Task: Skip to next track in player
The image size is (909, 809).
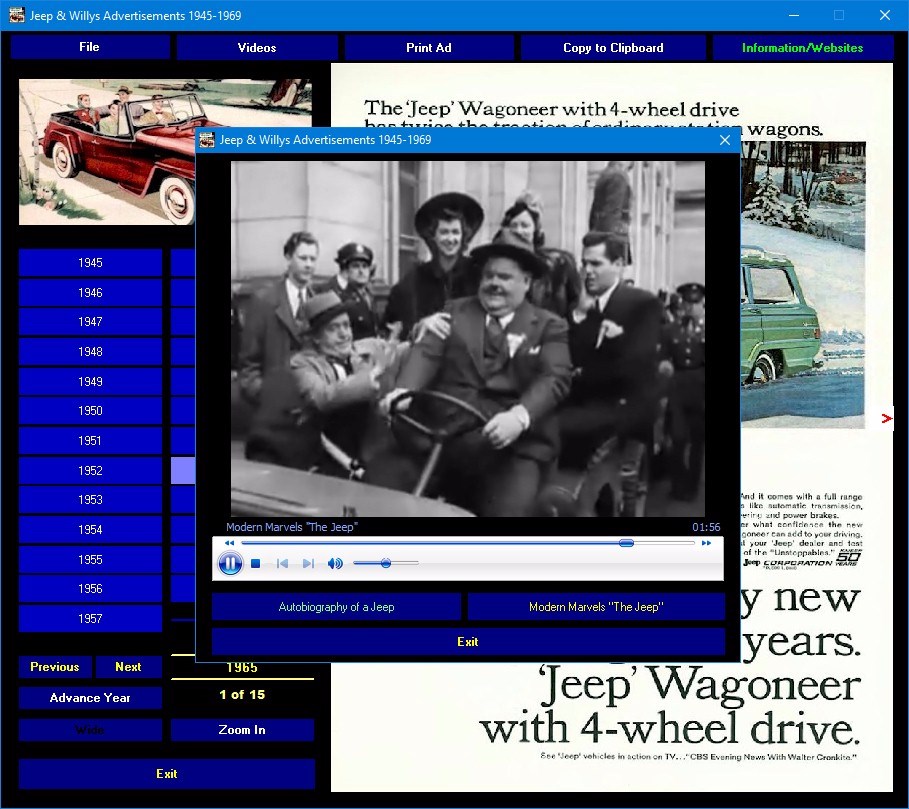Action: [308, 563]
